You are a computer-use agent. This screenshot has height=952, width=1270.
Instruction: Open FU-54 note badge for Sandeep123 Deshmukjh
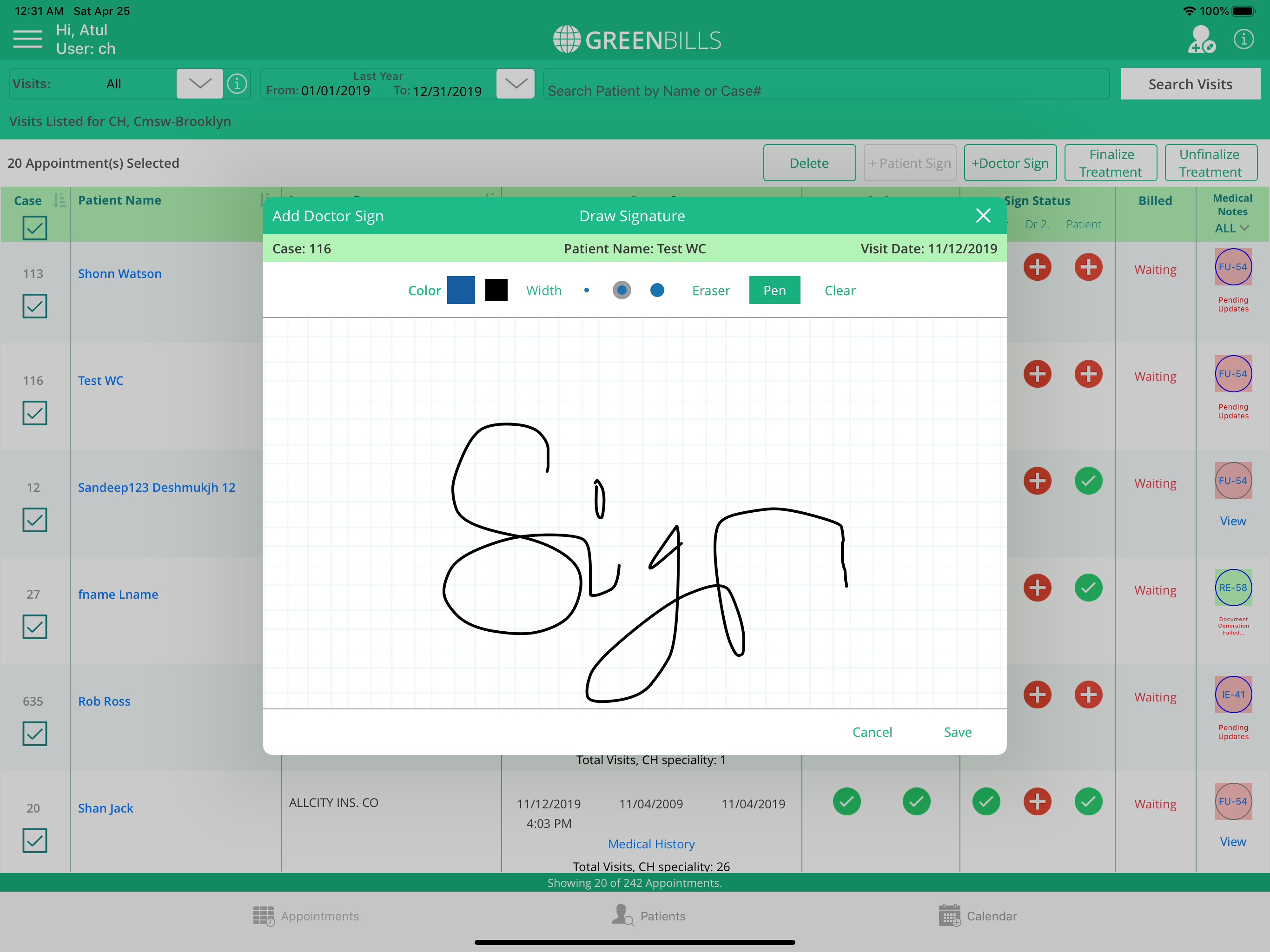1233,481
